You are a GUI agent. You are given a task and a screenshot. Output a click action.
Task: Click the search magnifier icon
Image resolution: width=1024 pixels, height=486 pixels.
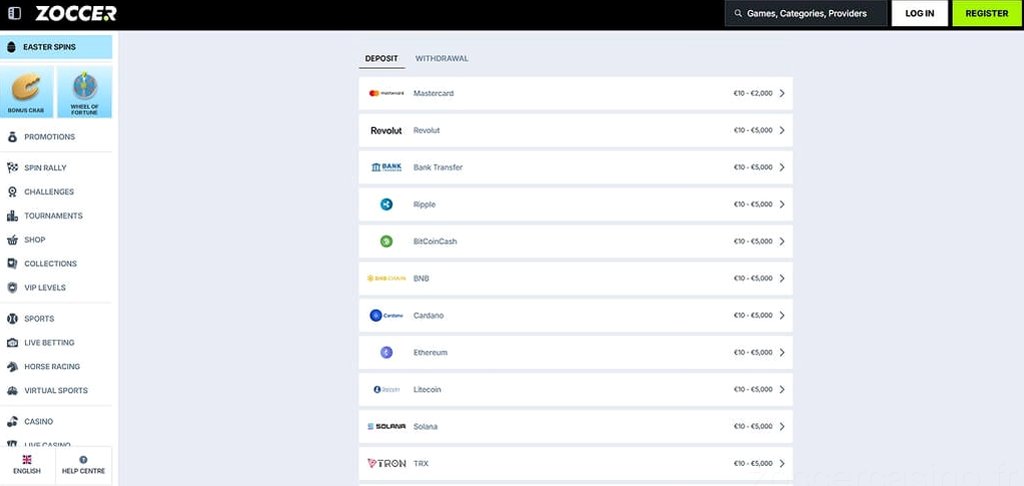738,13
